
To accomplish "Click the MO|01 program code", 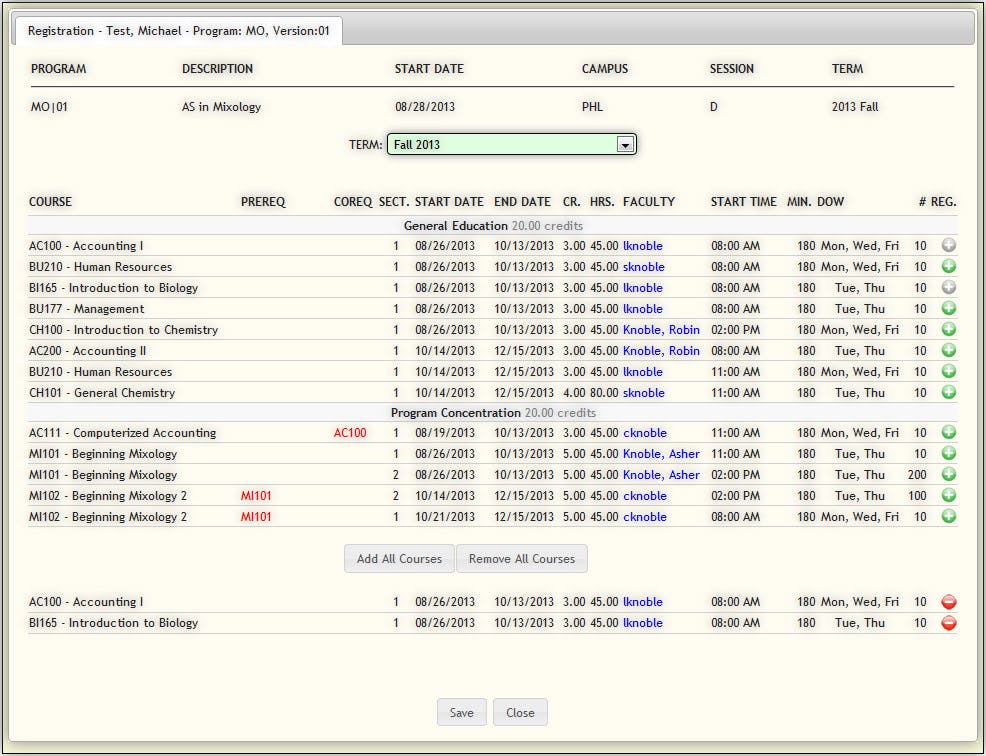I will pos(49,107).
